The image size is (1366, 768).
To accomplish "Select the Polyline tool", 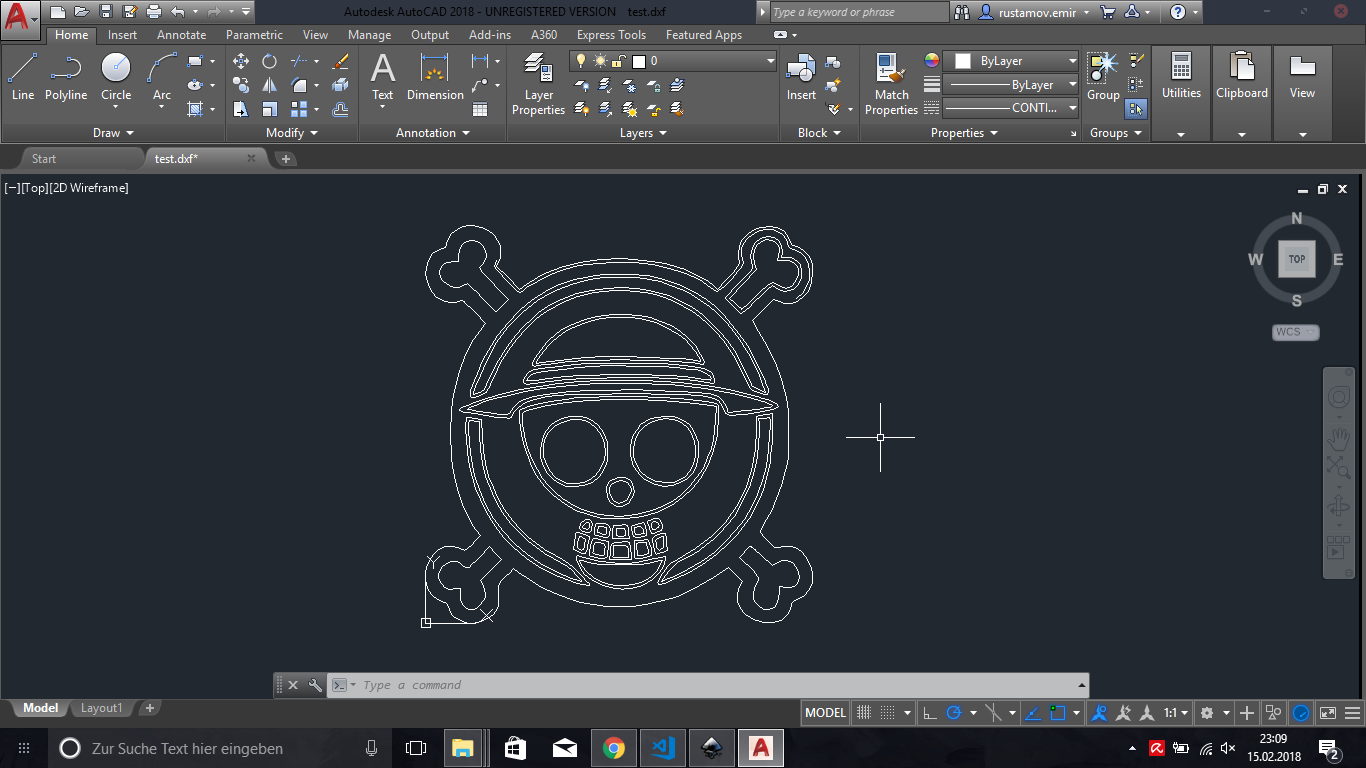I will pos(66,77).
